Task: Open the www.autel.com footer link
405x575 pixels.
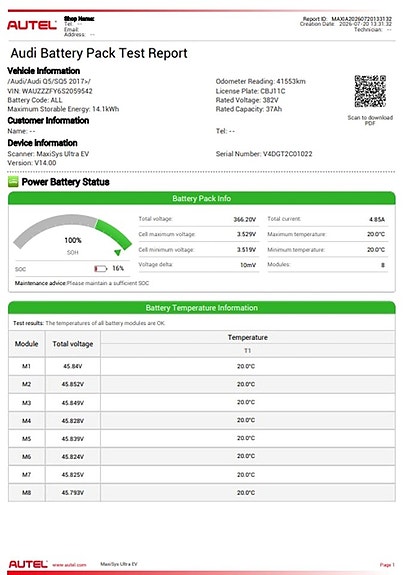Action: pos(69,565)
